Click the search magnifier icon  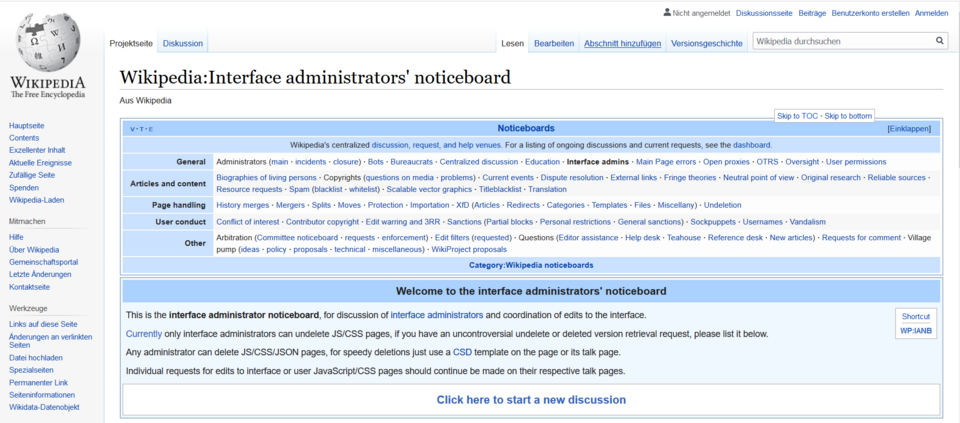coord(940,41)
